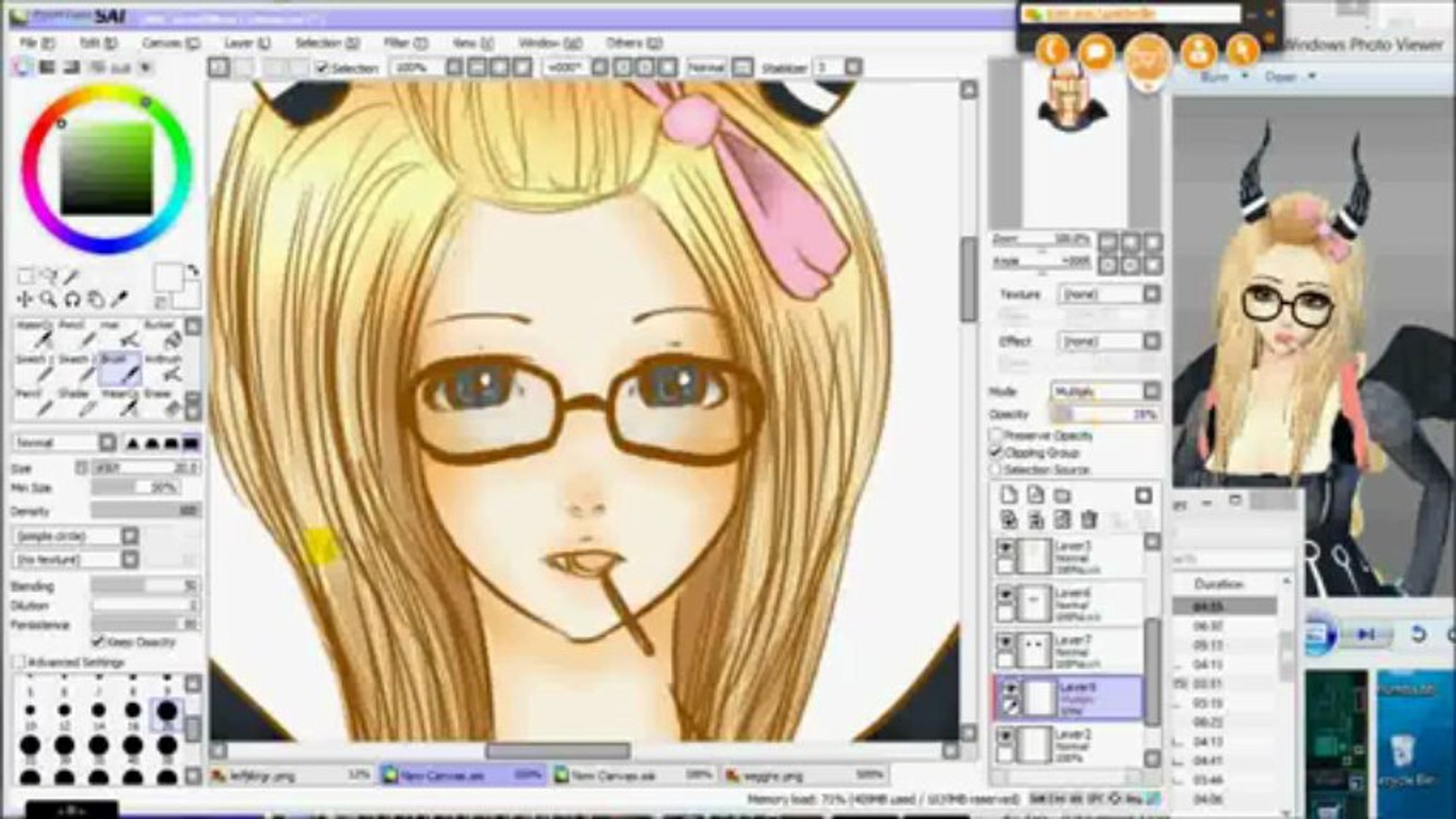The image size is (1456, 819).
Task: Open the Burn dropdown in Photo Viewer
Action: click(1224, 77)
